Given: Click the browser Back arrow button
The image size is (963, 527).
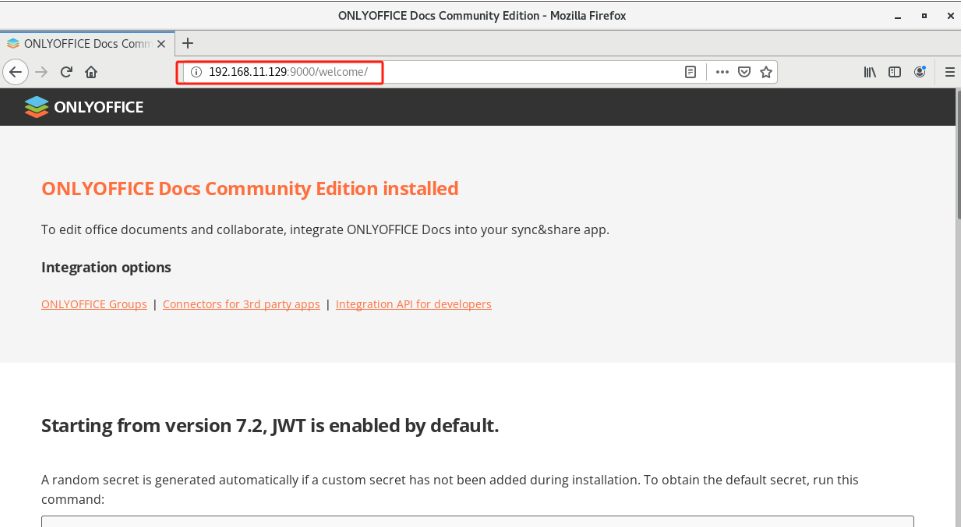Looking at the screenshot, I should tap(15, 72).
